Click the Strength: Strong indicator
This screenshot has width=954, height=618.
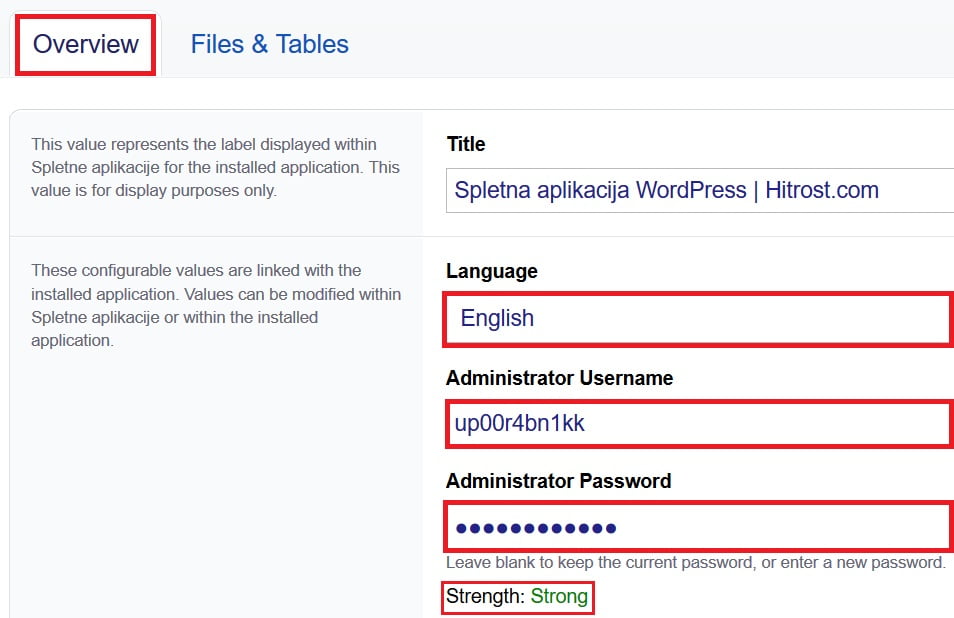pos(517,596)
